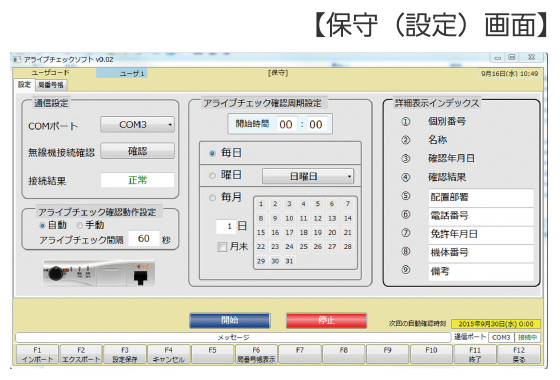560x380 pixels.
Task: Click the F2 エクスポート button
Action: tap(81, 354)
